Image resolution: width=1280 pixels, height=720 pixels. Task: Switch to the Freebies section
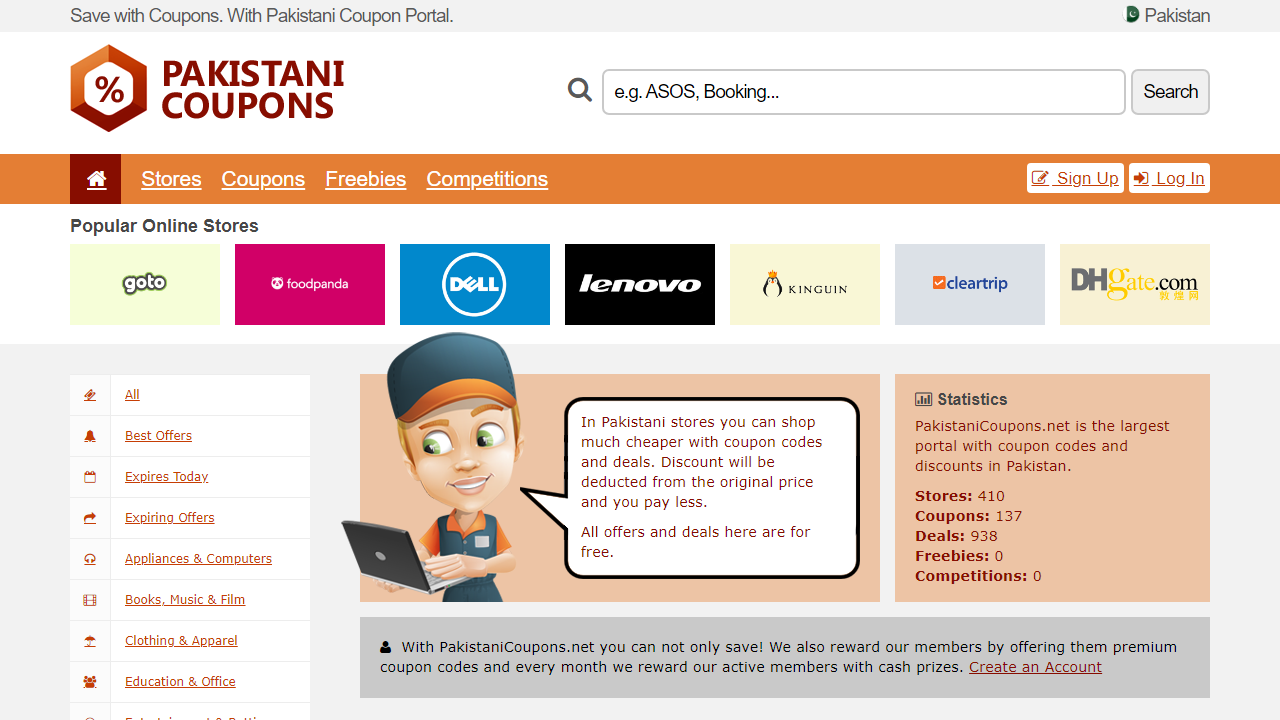tap(365, 179)
